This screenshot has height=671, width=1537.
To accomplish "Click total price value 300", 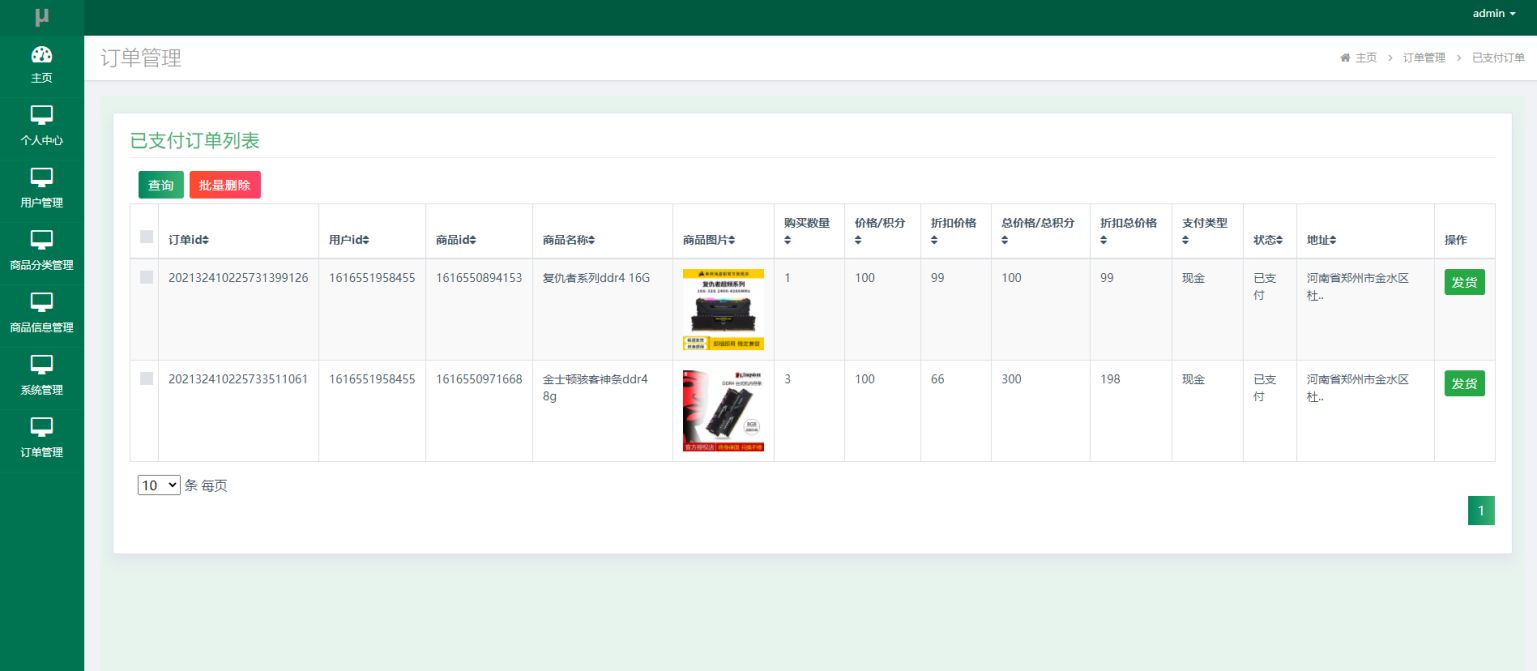I will [x=1012, y=379].
